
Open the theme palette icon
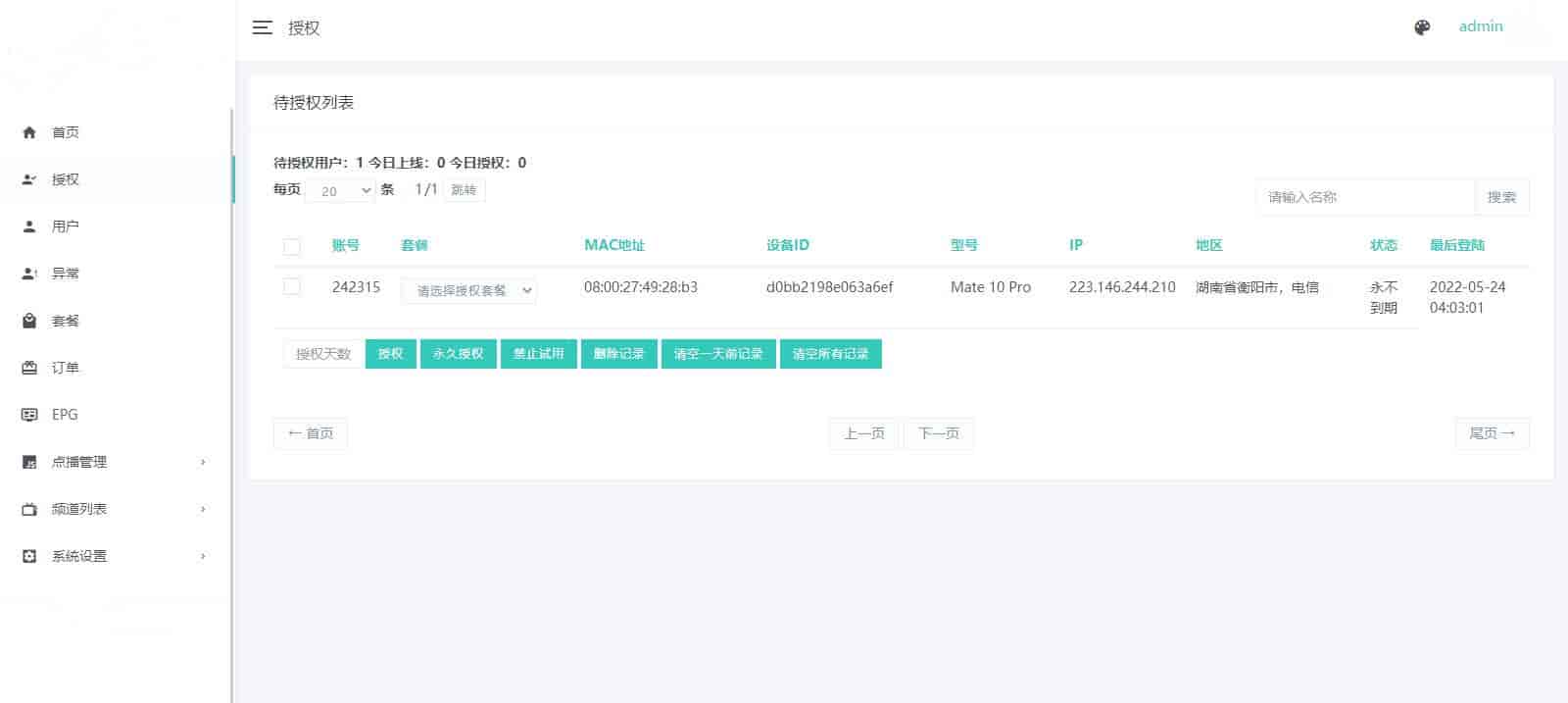1422,27
